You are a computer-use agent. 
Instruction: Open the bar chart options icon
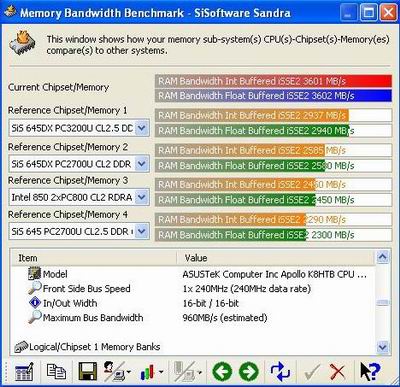[x=147, y=372]
